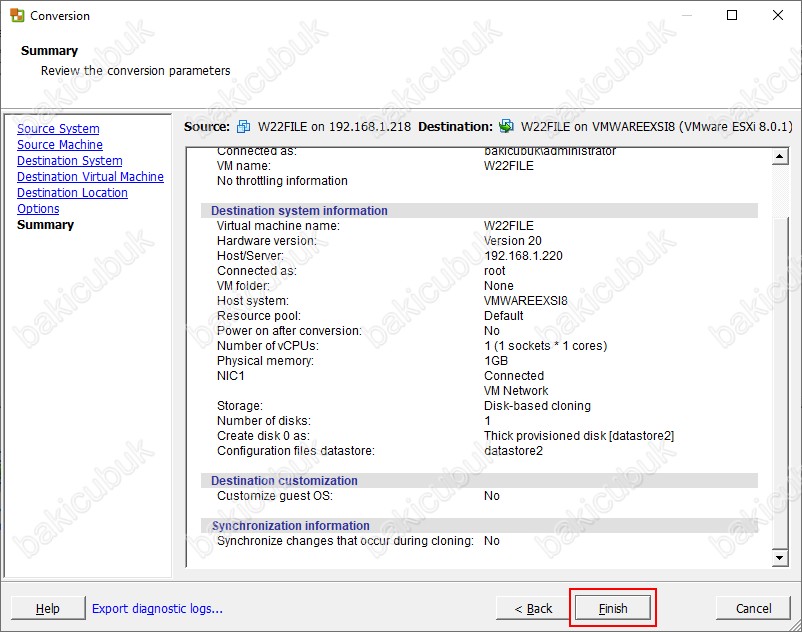Click the Virtual machine name label
The height and width of the screenshot is (632, 802).
point(278,225)
